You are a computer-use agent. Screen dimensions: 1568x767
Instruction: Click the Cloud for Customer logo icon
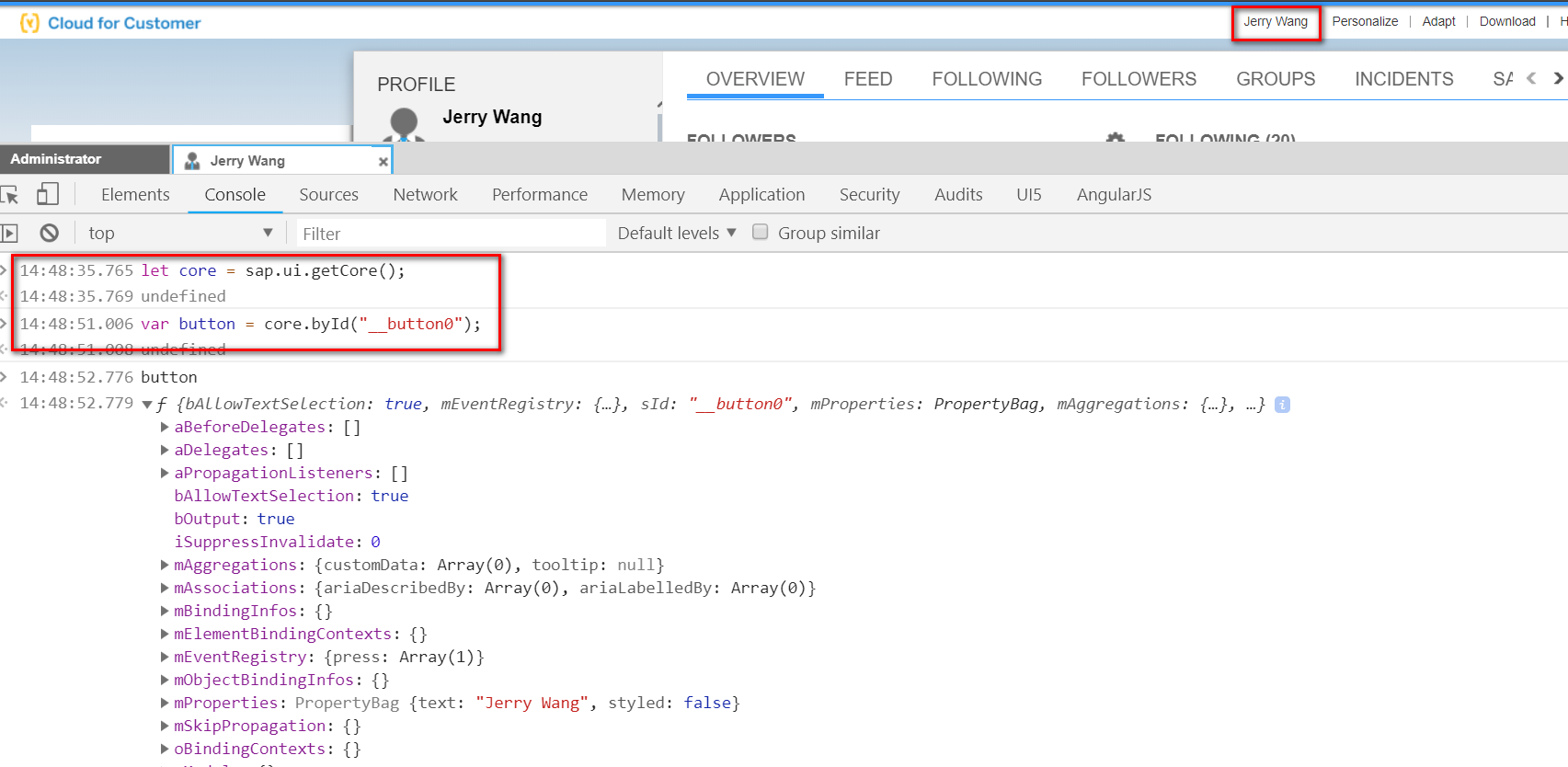click(x=29, y=23)
